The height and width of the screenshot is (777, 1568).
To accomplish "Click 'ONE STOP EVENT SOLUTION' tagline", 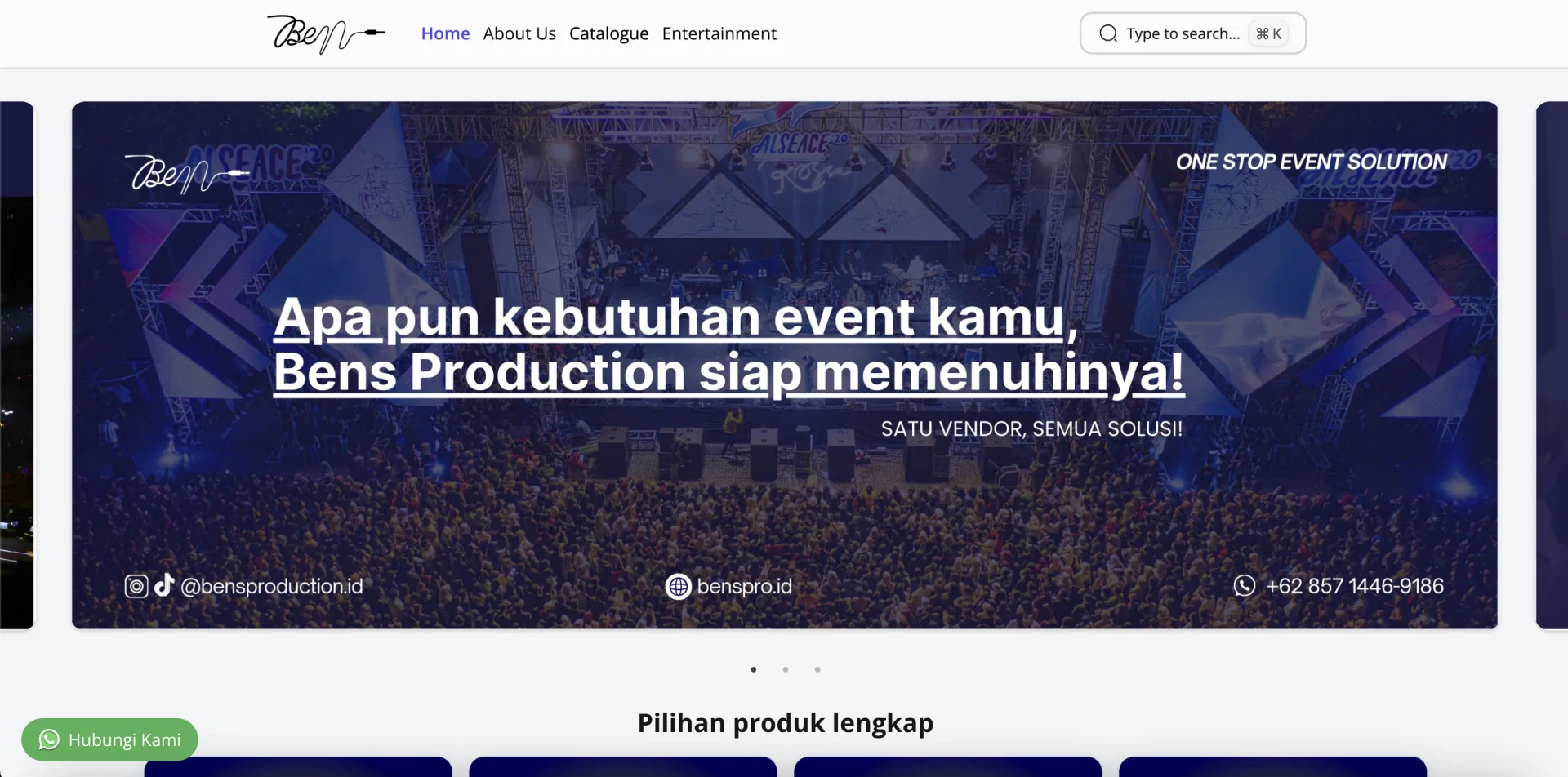I will tap(1312, 162).
